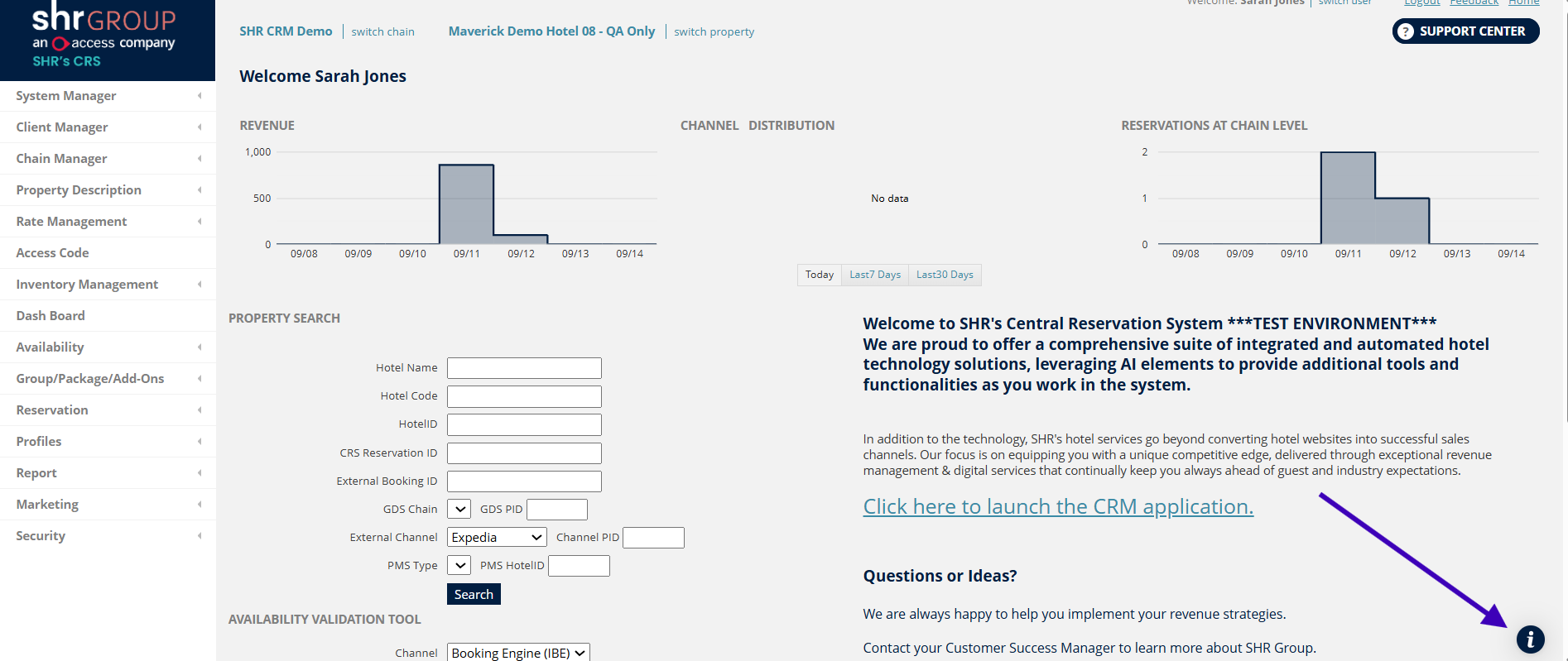The height and width of the screenshot is (661, 1568).
Task: Expand Report menu
Action: pyautogui.click(x=108, y=473)
